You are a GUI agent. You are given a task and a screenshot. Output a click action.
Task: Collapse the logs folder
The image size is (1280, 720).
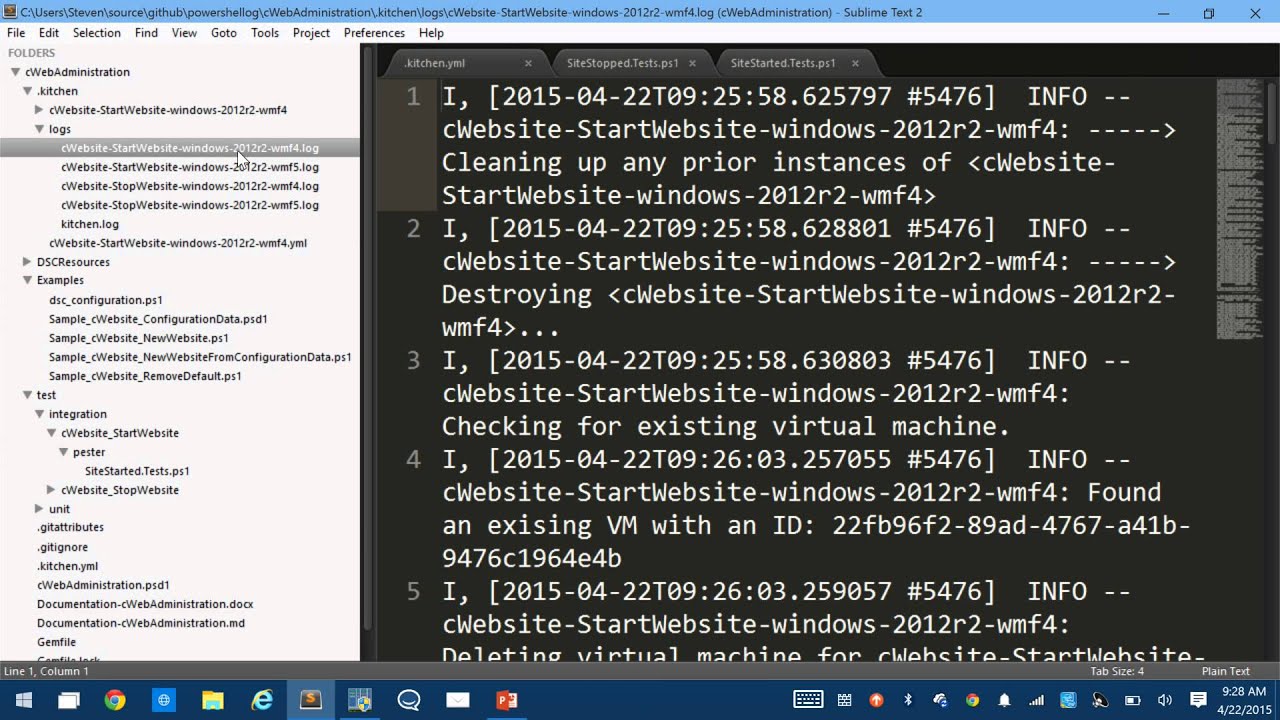39,129
